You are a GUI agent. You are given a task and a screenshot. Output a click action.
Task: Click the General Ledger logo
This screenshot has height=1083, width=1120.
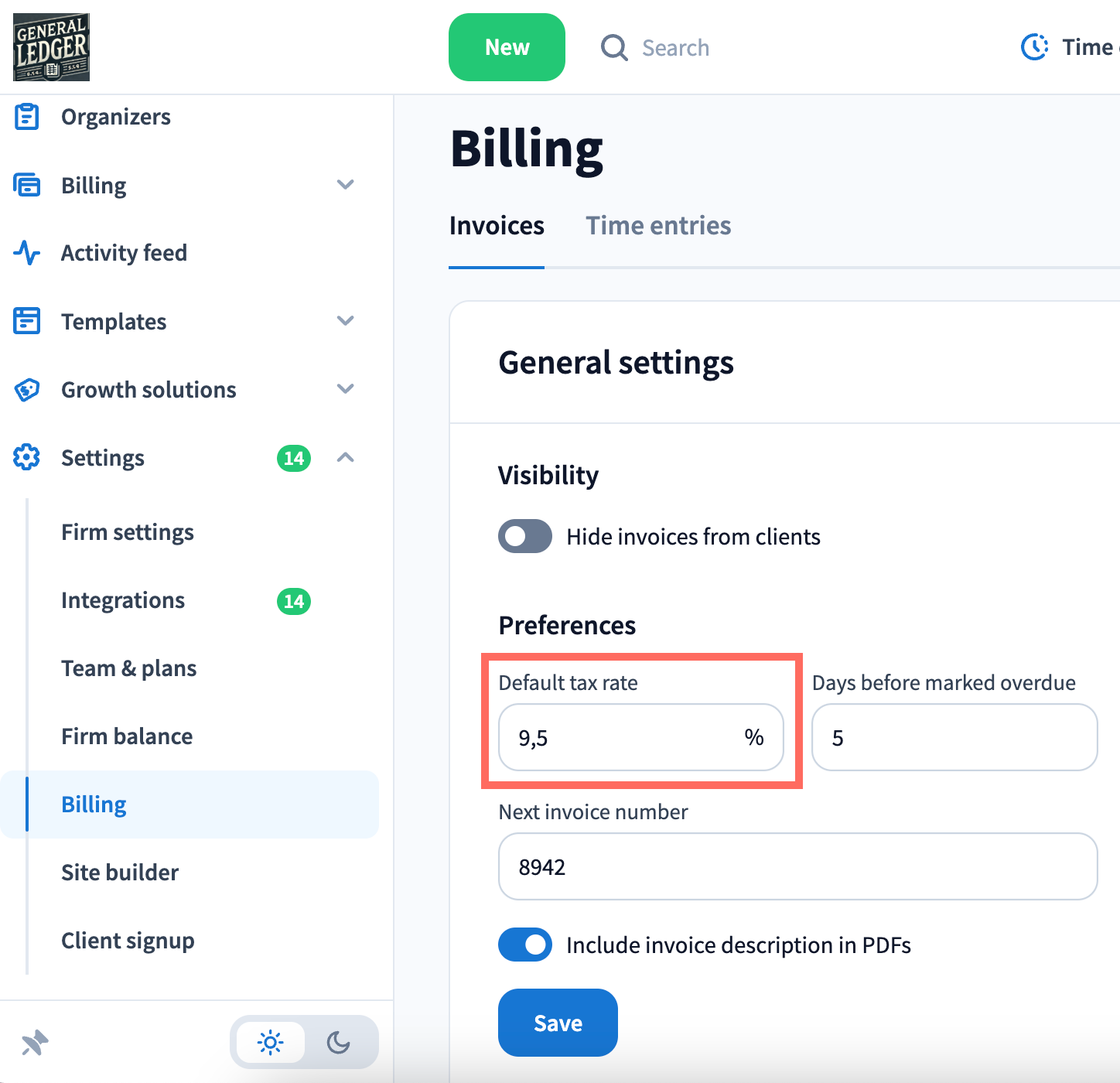click(x=51, y=47)
